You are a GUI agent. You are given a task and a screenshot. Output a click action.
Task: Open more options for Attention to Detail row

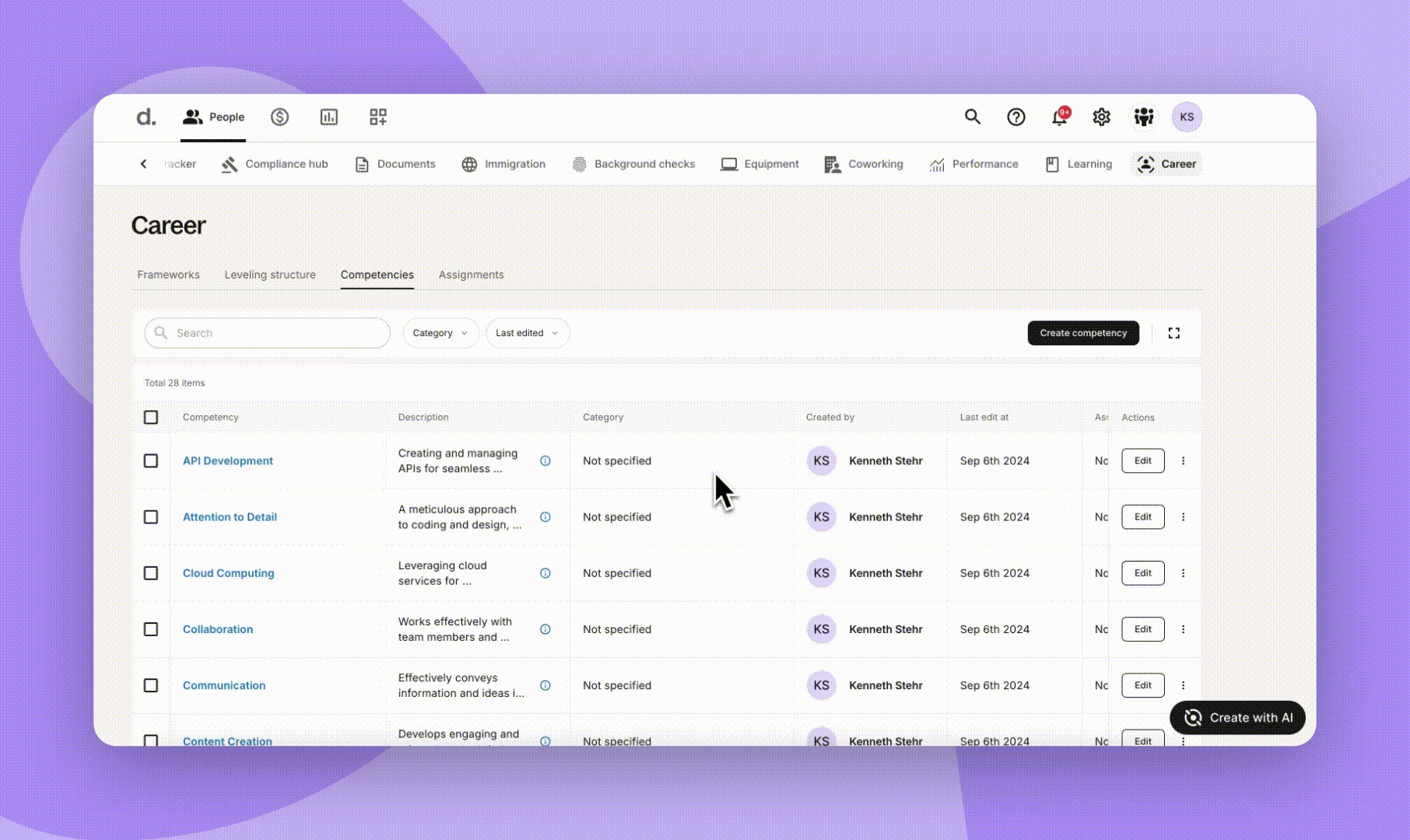pyautogui.click(x=1184, y=517)
